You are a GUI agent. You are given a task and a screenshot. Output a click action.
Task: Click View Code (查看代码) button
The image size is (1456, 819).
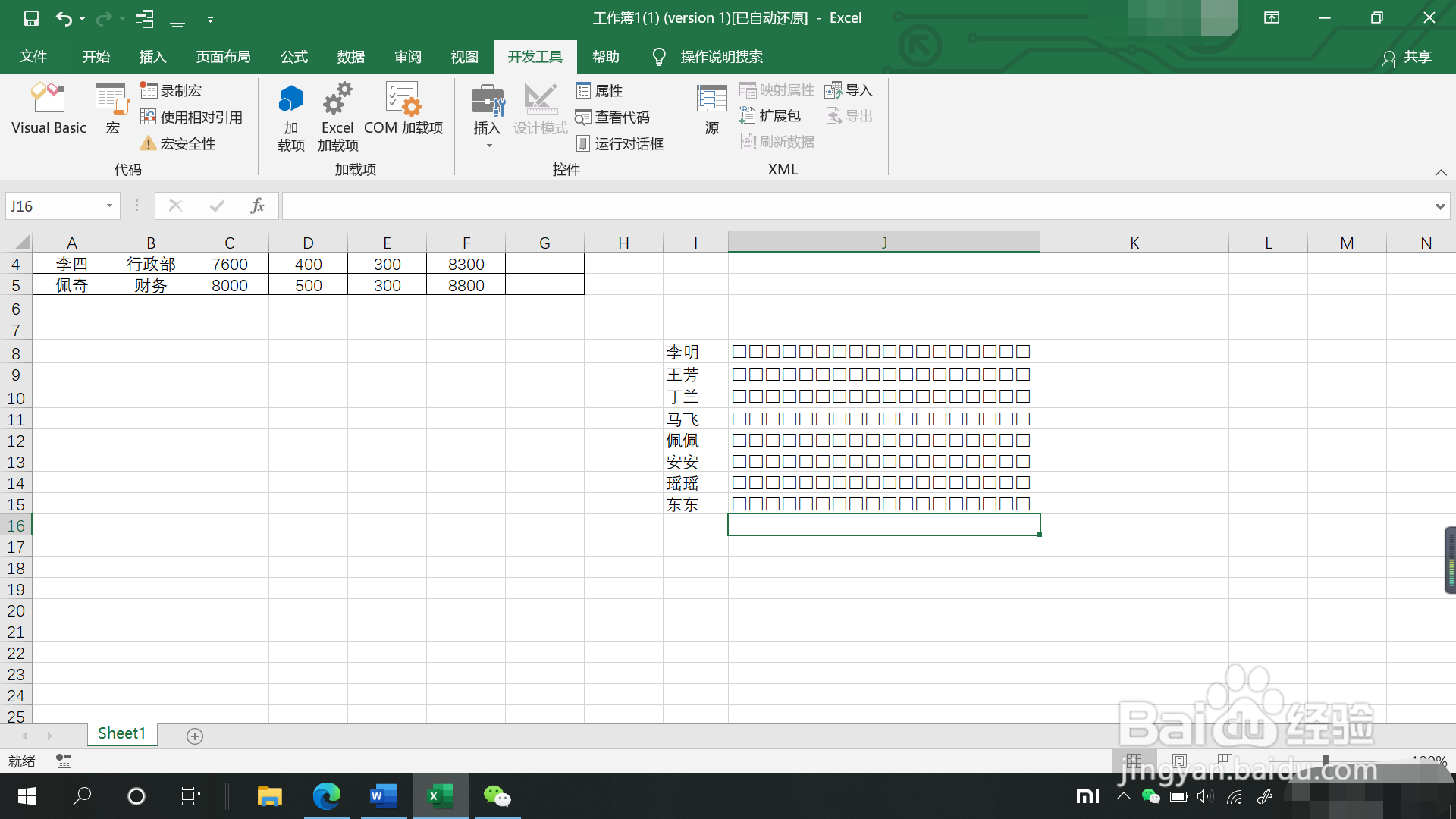coord(613,118)
